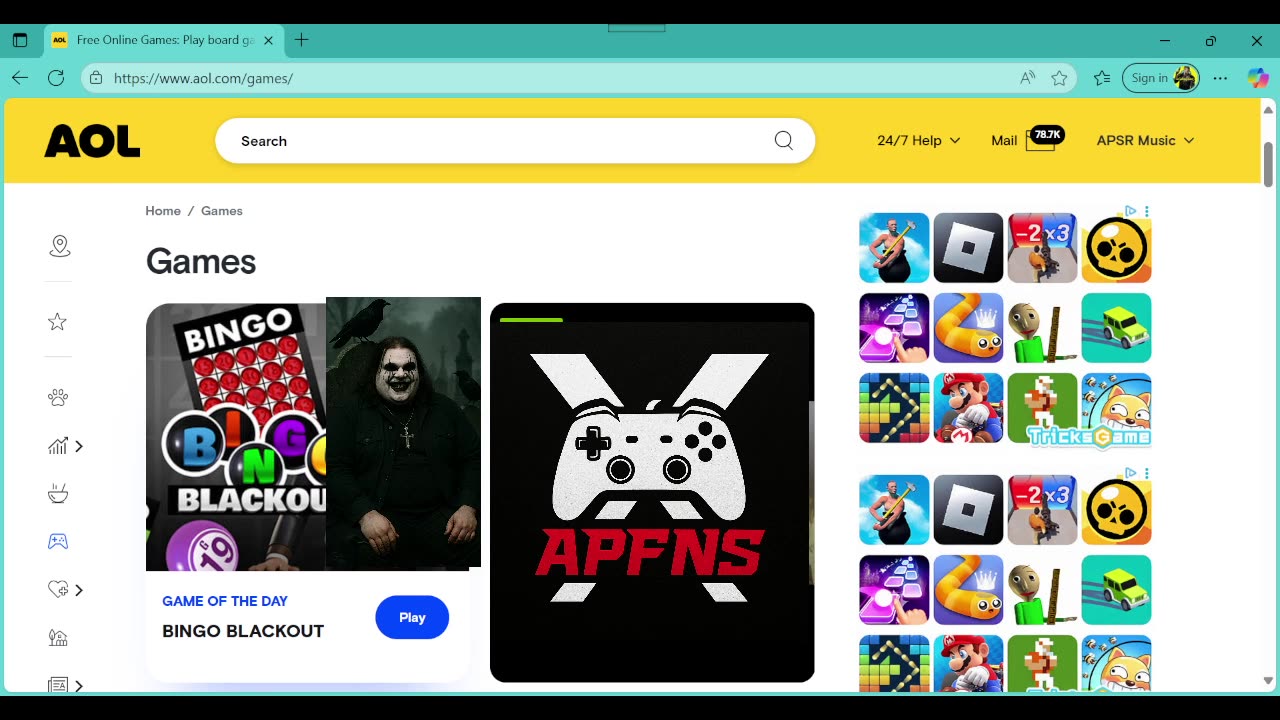Screen dimensions: 1280x720
Task: Close the Free Online Games tab
Action: (268, 40)
